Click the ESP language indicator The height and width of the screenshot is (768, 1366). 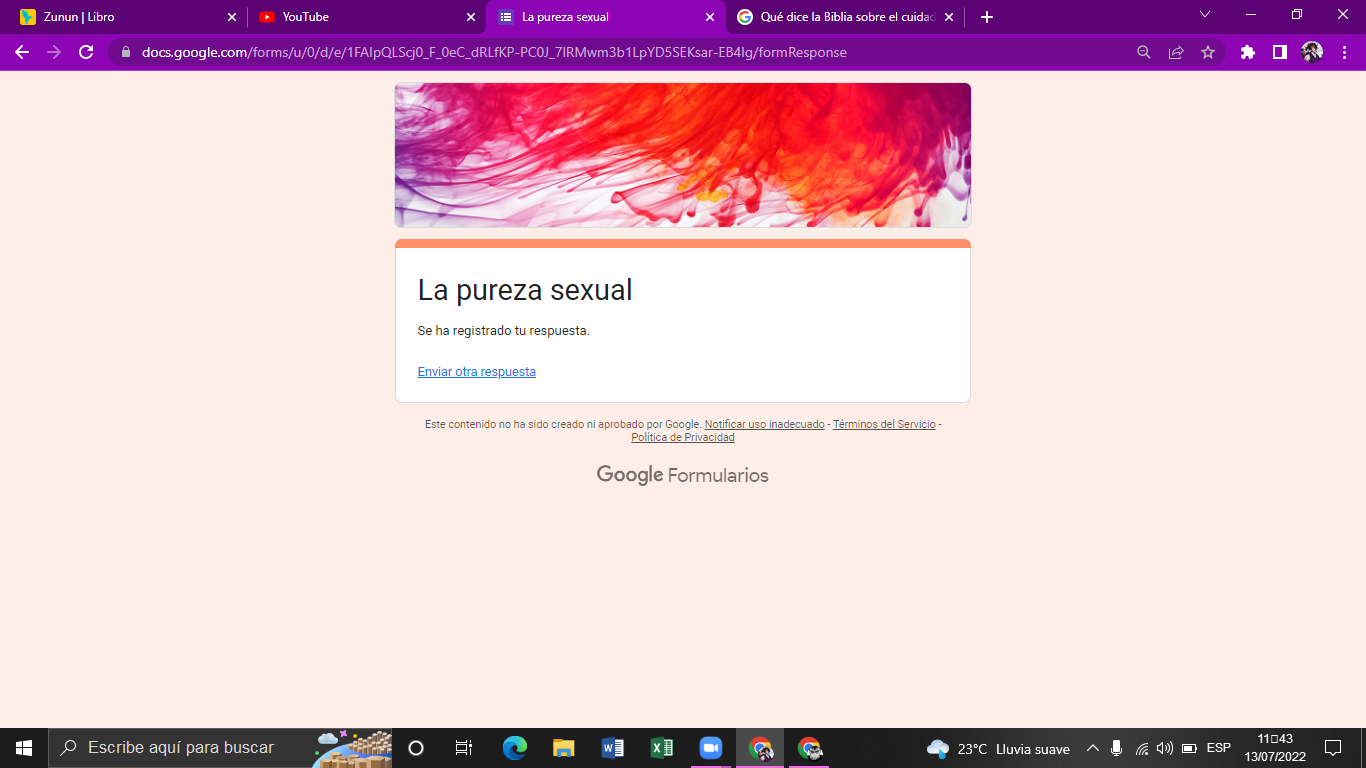point(1219,748)
